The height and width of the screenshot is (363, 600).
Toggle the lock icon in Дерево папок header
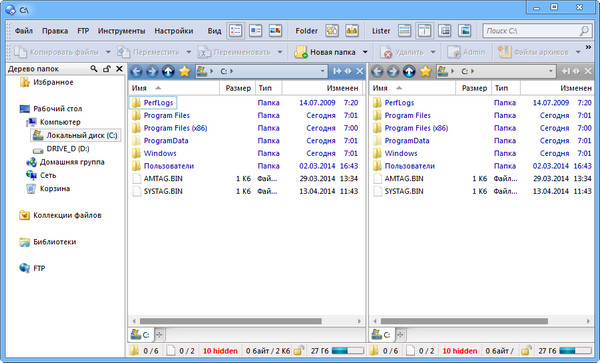(107, 68)
